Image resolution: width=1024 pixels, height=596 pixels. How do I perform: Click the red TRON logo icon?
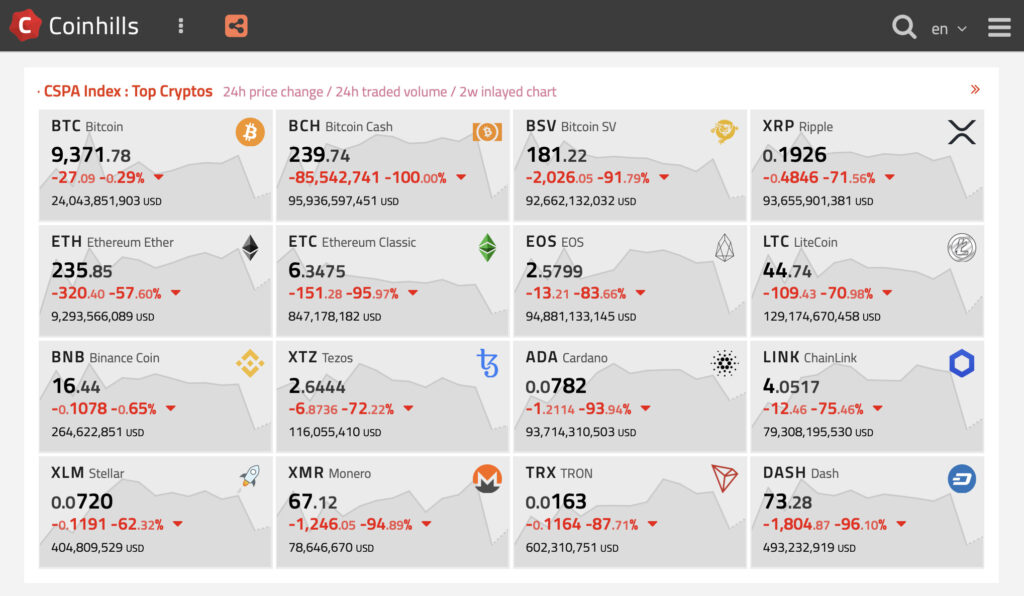(724, 478)
